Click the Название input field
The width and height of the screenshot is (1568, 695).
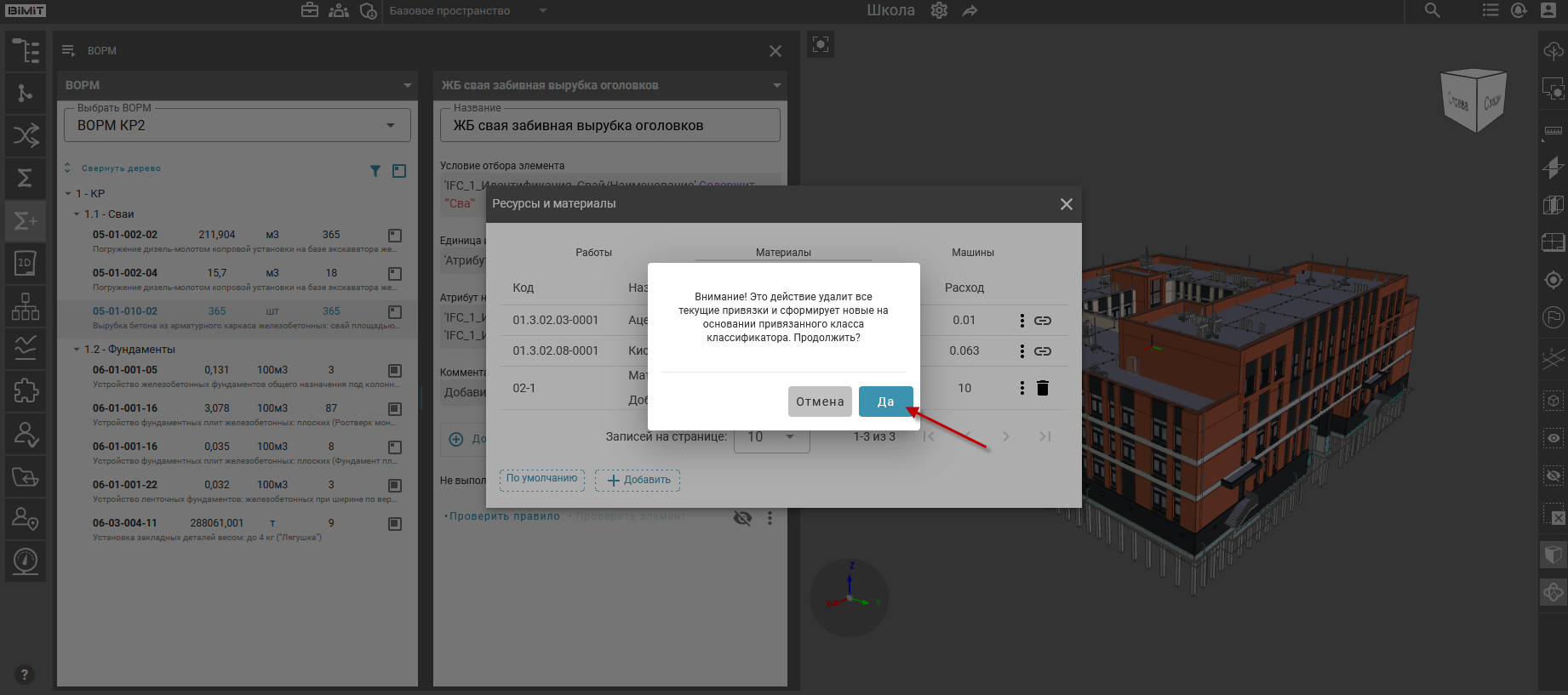[609, 126]
